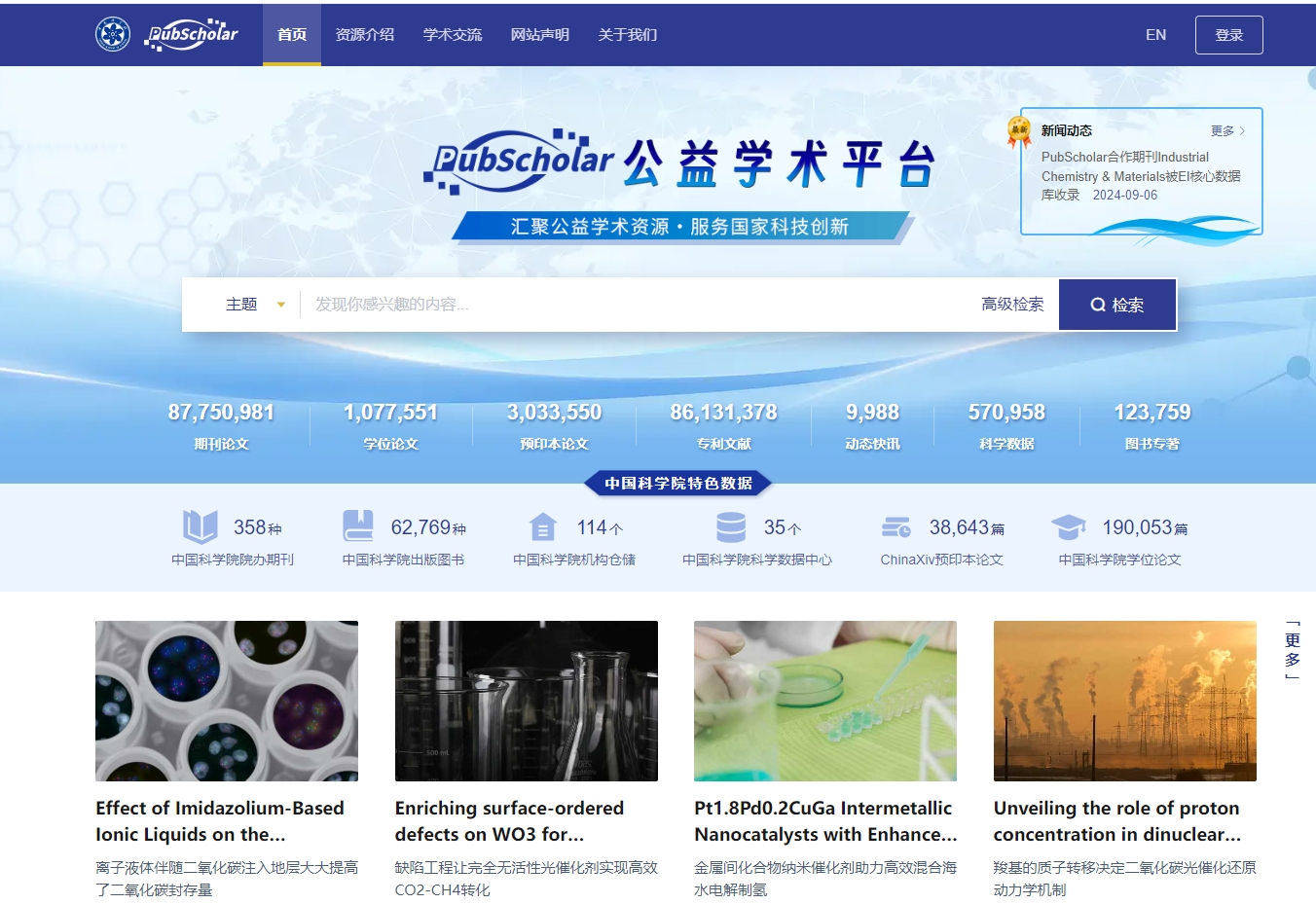Click the 更多 link in 新闻动态
1316x904 pixels.
(x=1228, y=130)
